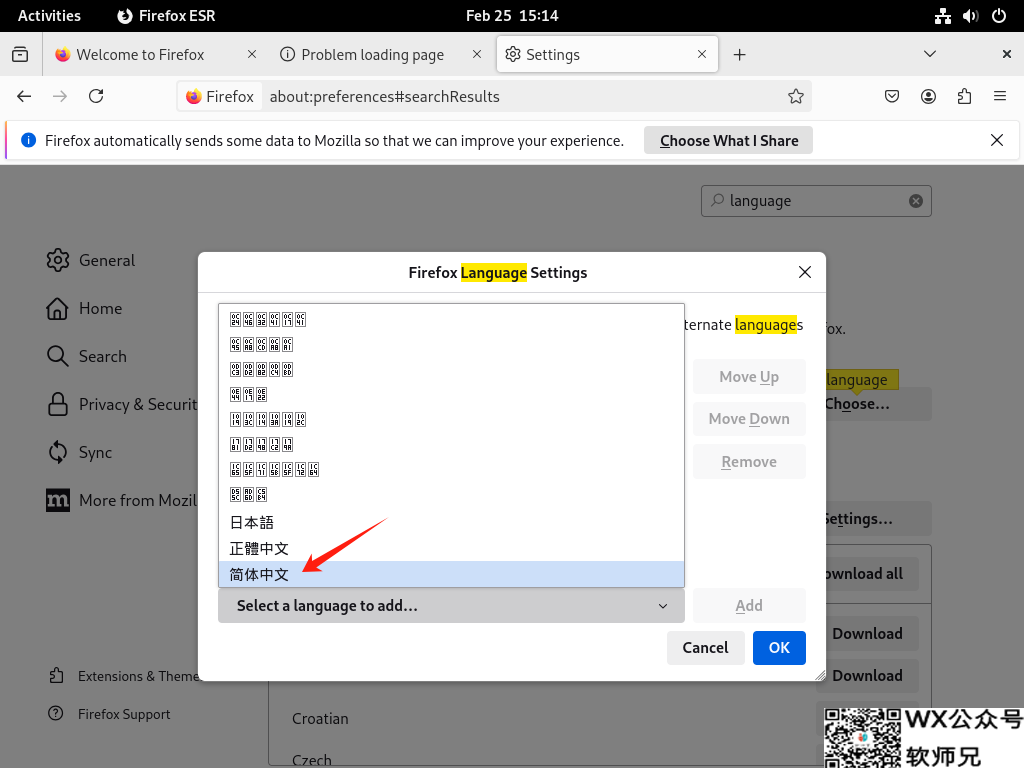This screenshot has width=1024, height=768.
Task: Bookmark this page with the star icon
Action: point(795,97)
